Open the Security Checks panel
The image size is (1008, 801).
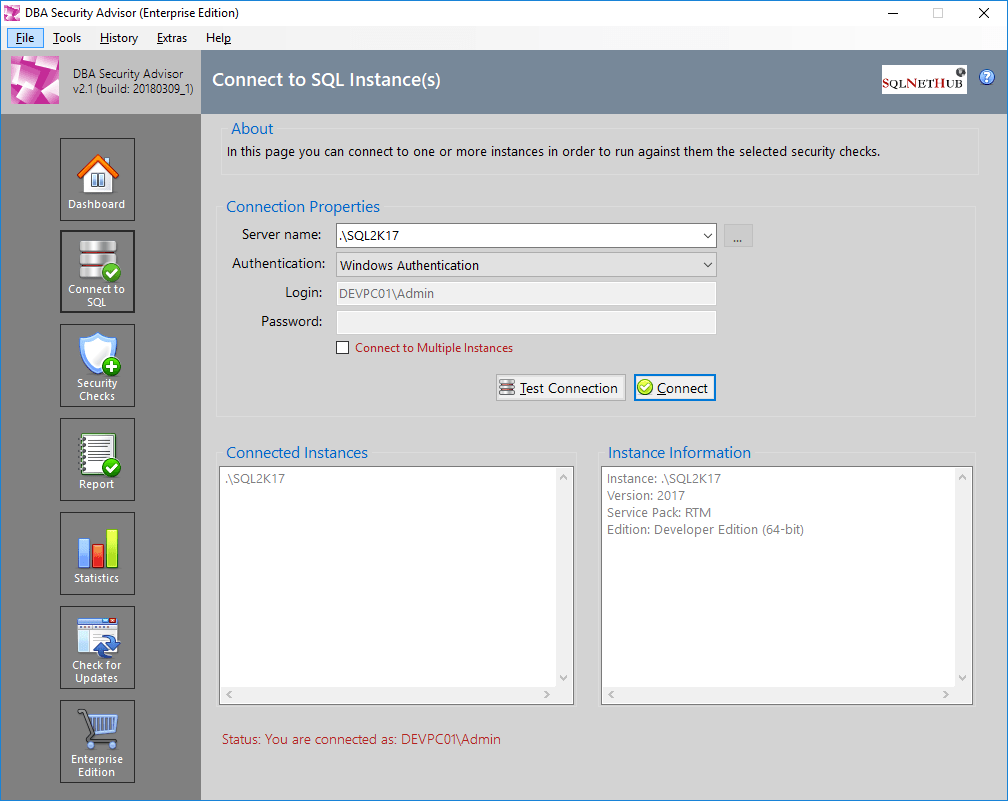click(x=97, y=365)
